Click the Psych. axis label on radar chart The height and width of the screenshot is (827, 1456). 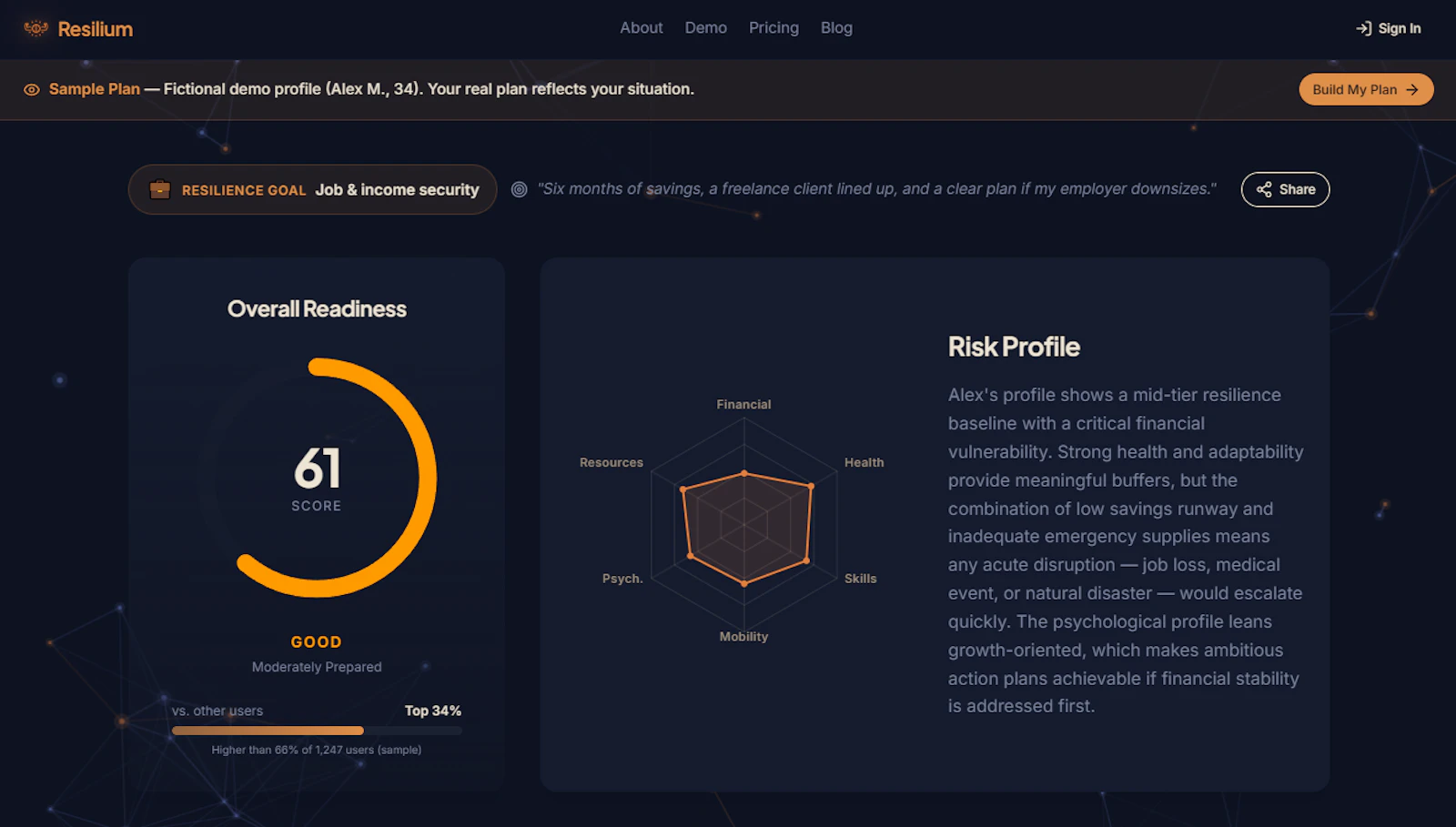tap(622, 579)
